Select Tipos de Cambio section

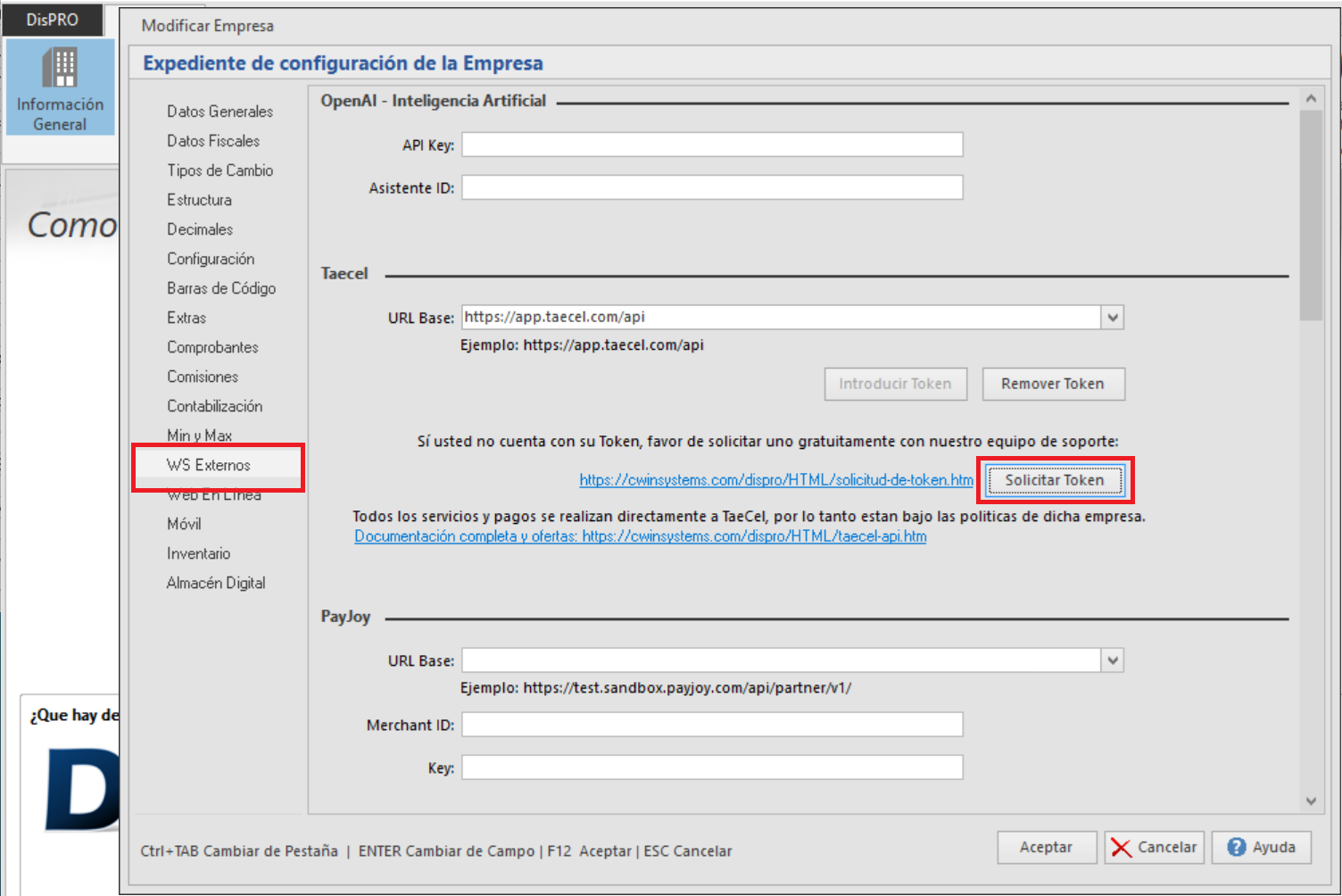pos(220,170)
